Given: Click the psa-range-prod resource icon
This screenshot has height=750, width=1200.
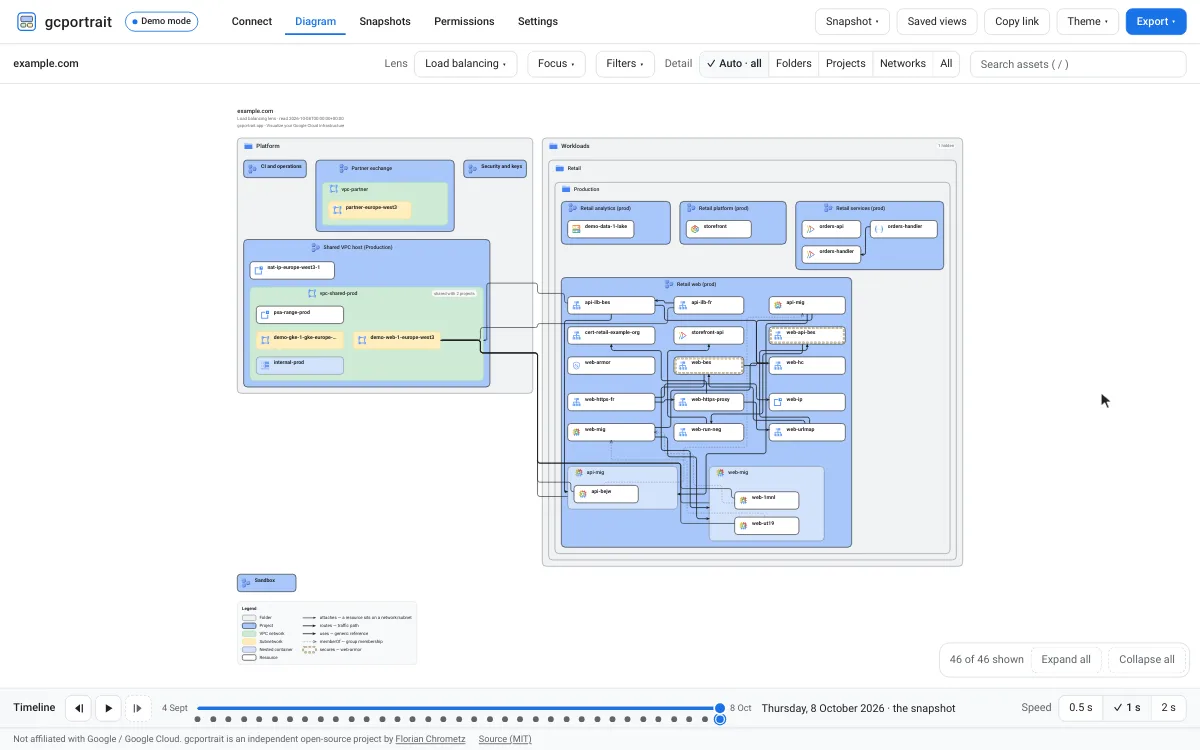Looking at the screenshot, I should [x=265, y=313].
